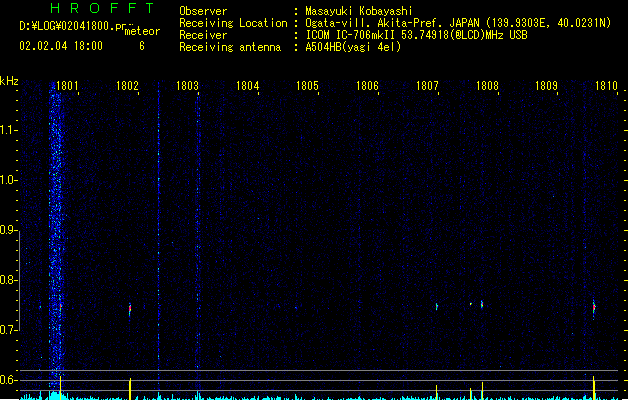Viewport: 629px width, 400px height.
Task: Click the date stamp 02.02.04 18:00
Action: 61,46
